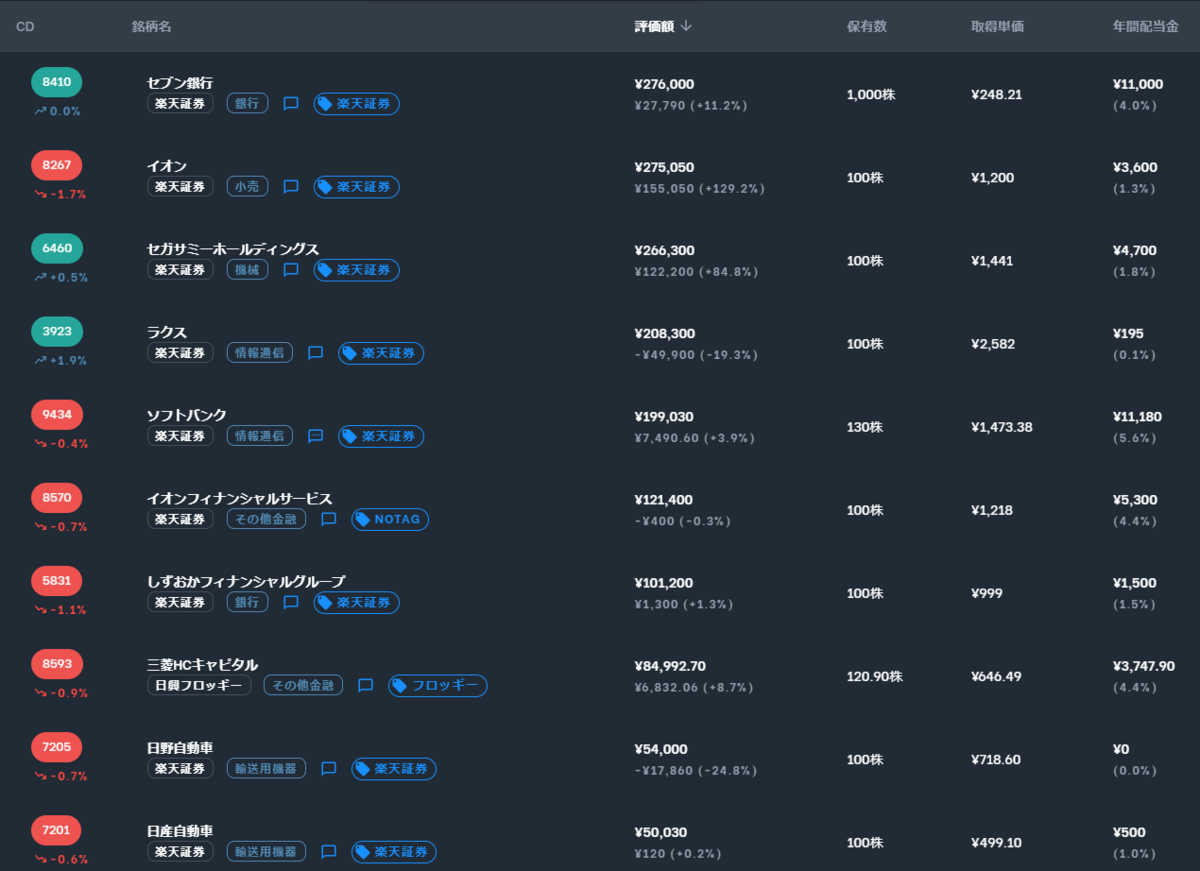Click stock code badge 3923
Viewport: 1200px width, 871px height.
(56, 331)
